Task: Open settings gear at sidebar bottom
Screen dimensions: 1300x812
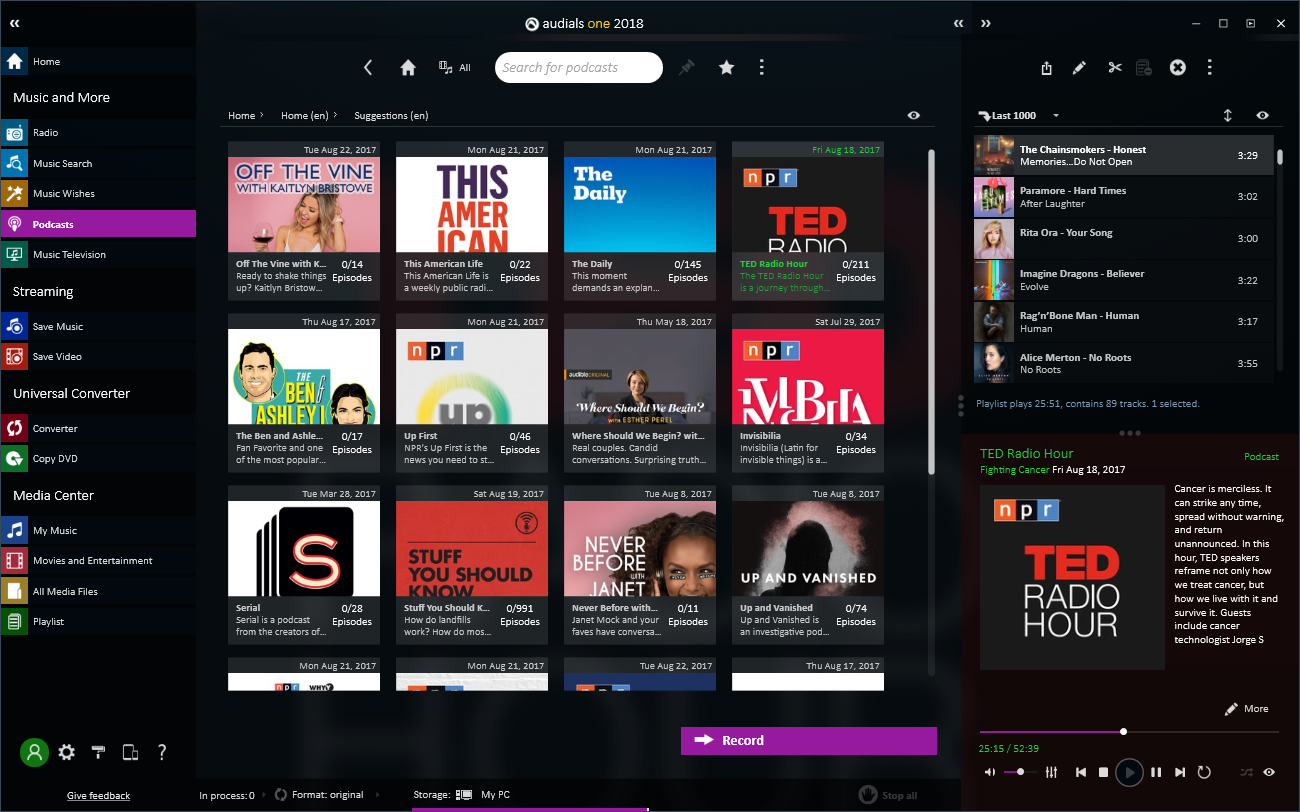Action: click(x=67, y=752)
